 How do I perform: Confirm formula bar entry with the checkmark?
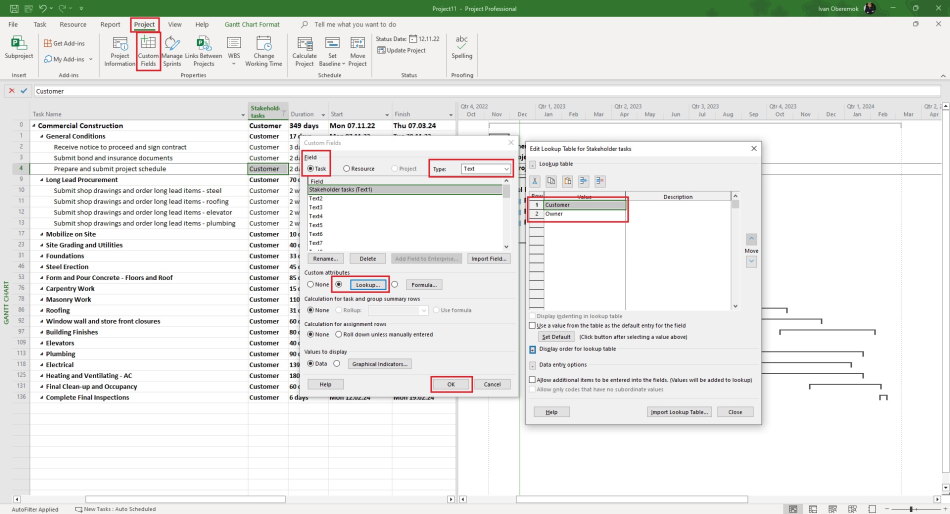click(24, 91)
